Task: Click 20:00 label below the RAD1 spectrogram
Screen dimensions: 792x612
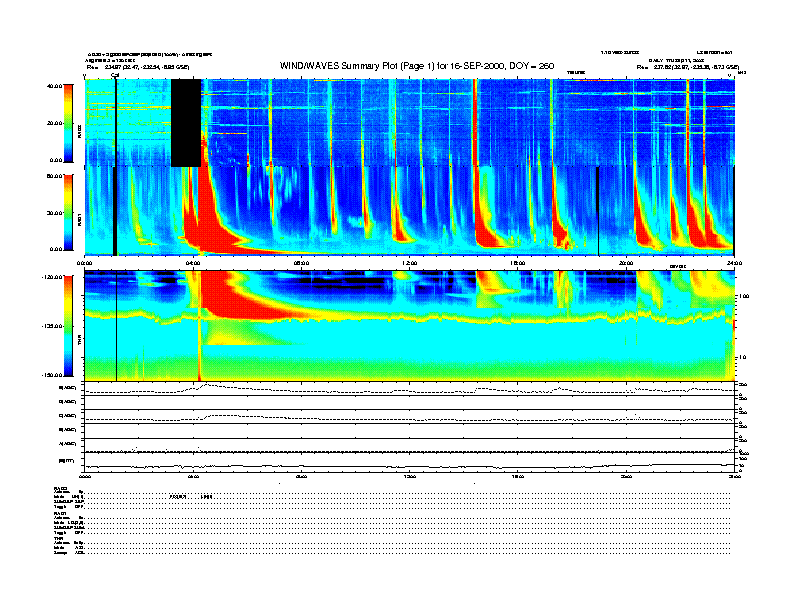Action: [x=626, y=263]
